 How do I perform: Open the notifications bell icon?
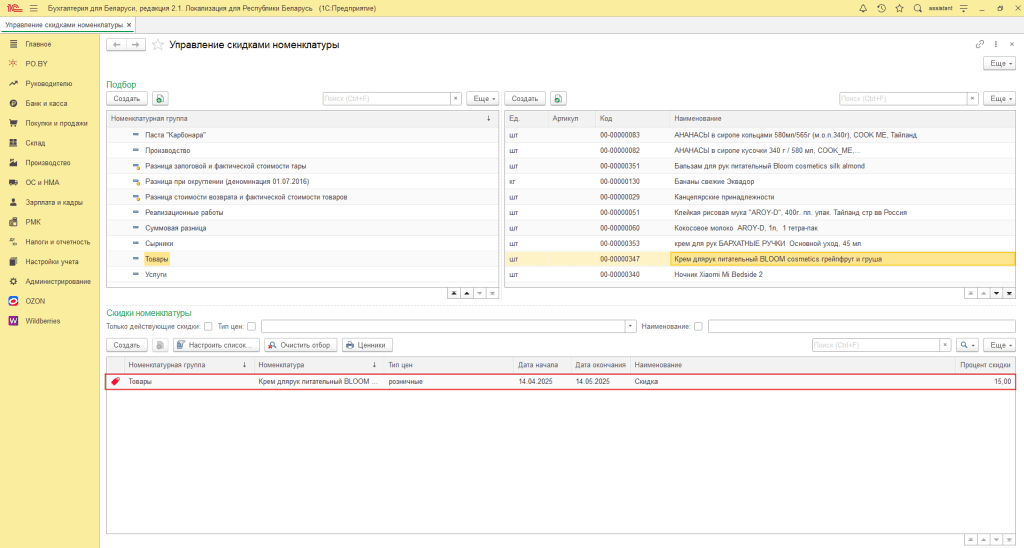point(863,8)
